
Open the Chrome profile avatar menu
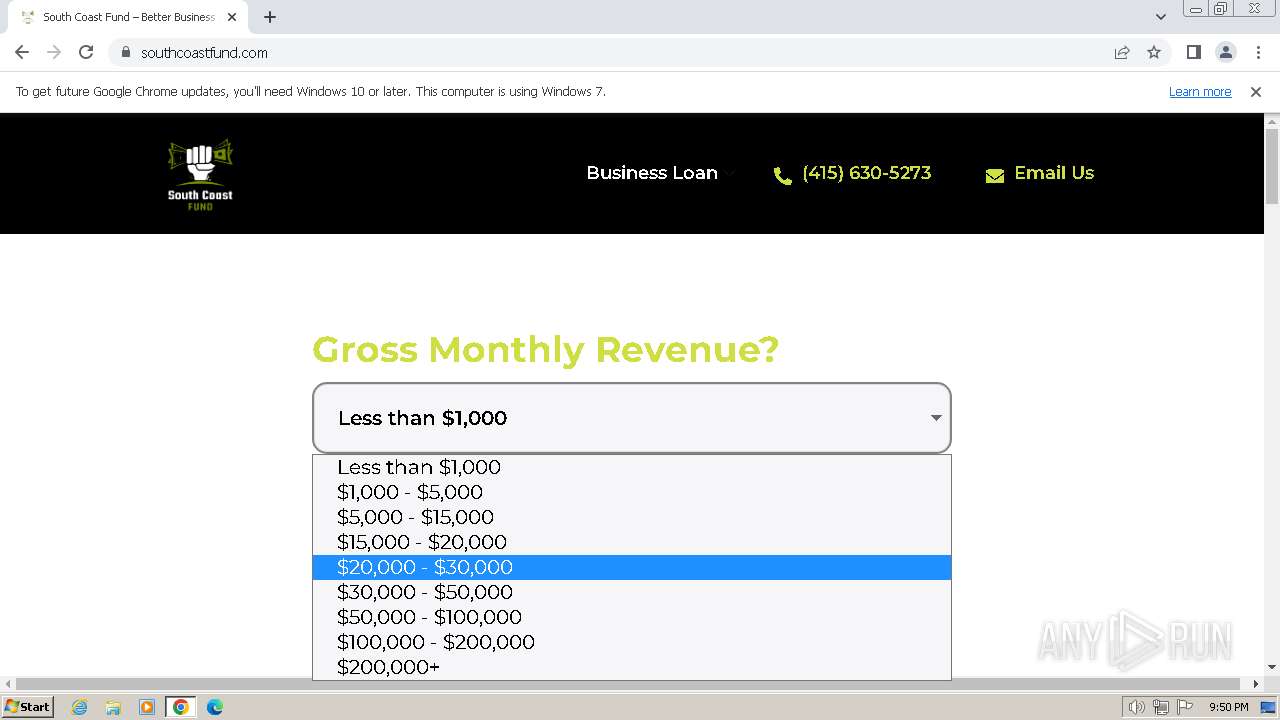click(x=1225, y=53)
